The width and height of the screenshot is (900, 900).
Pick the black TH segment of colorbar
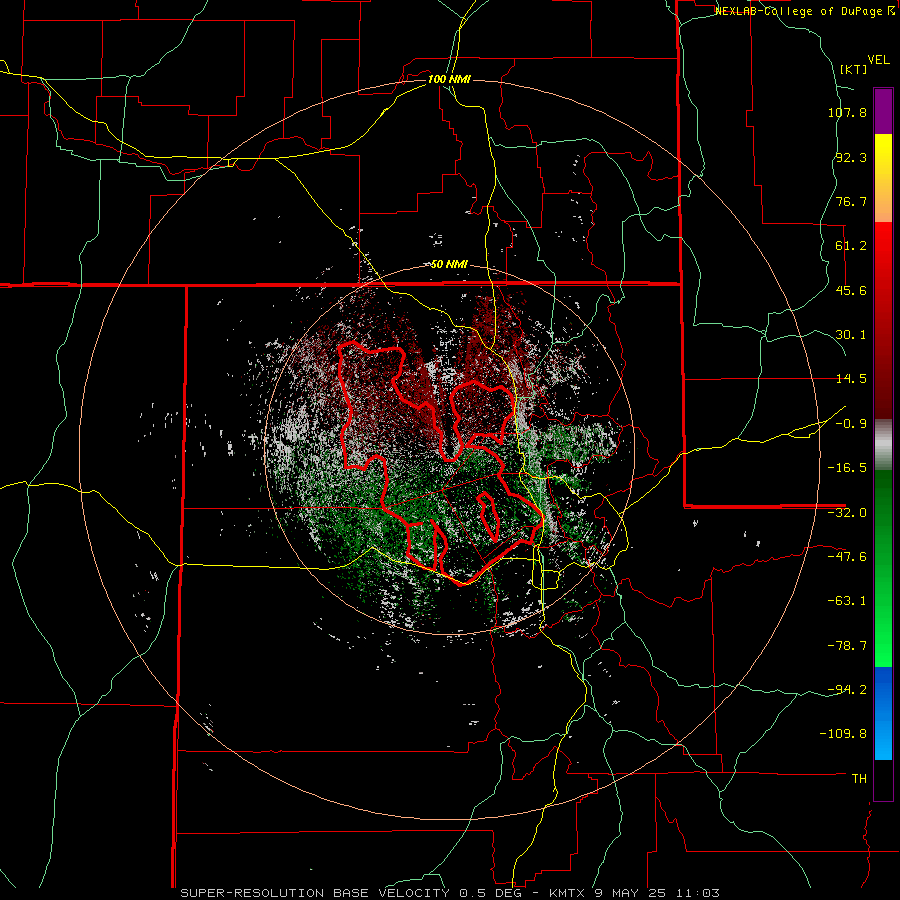tap(883, 779)
